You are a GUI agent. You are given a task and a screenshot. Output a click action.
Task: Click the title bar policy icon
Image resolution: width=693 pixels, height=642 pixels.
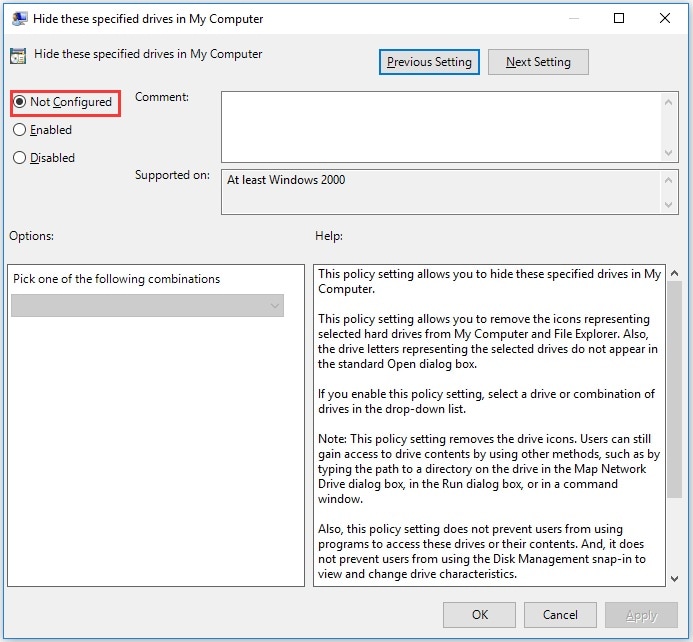coord(19,19)
